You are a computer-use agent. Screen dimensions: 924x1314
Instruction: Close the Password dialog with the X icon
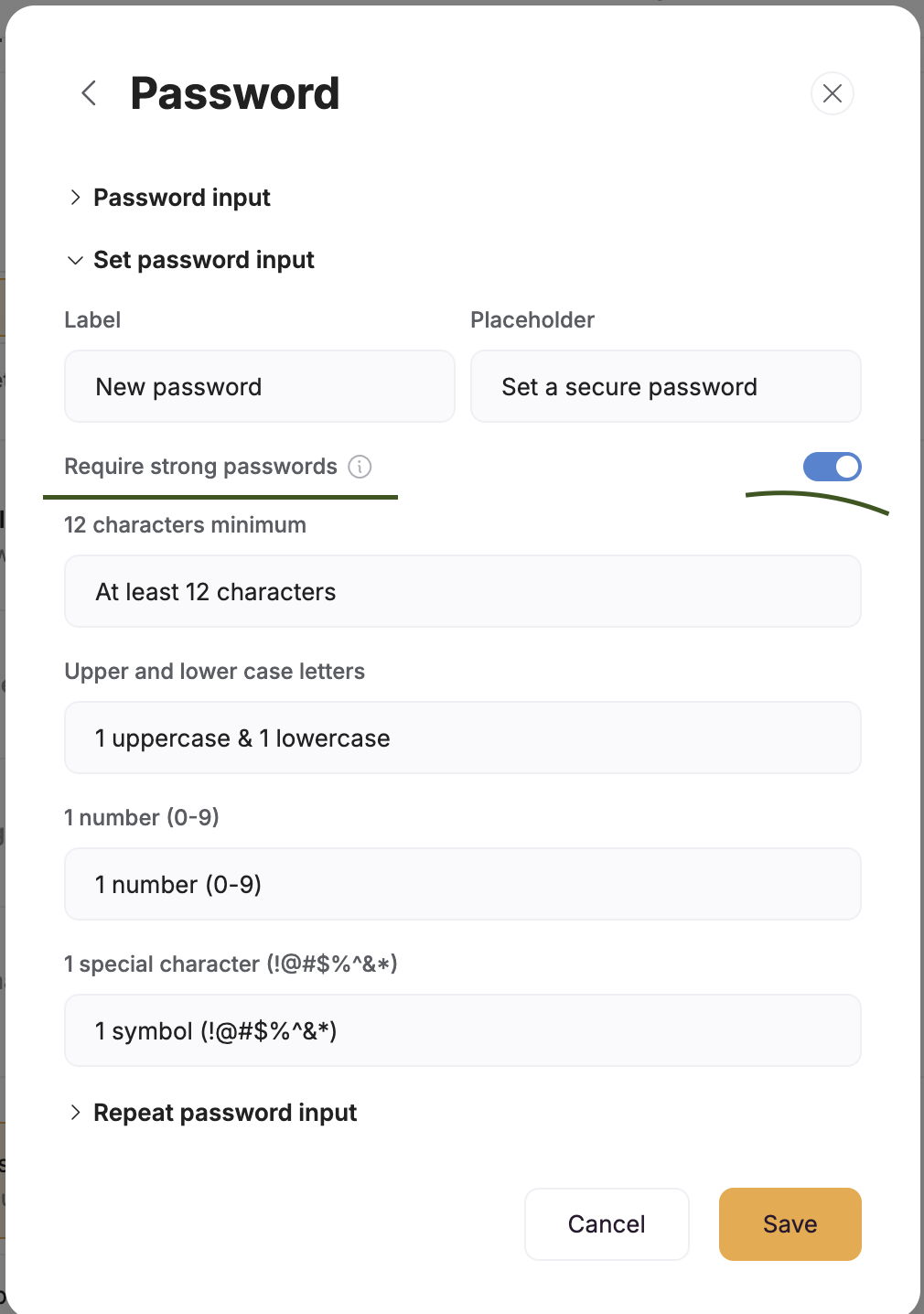coord(832,93)
